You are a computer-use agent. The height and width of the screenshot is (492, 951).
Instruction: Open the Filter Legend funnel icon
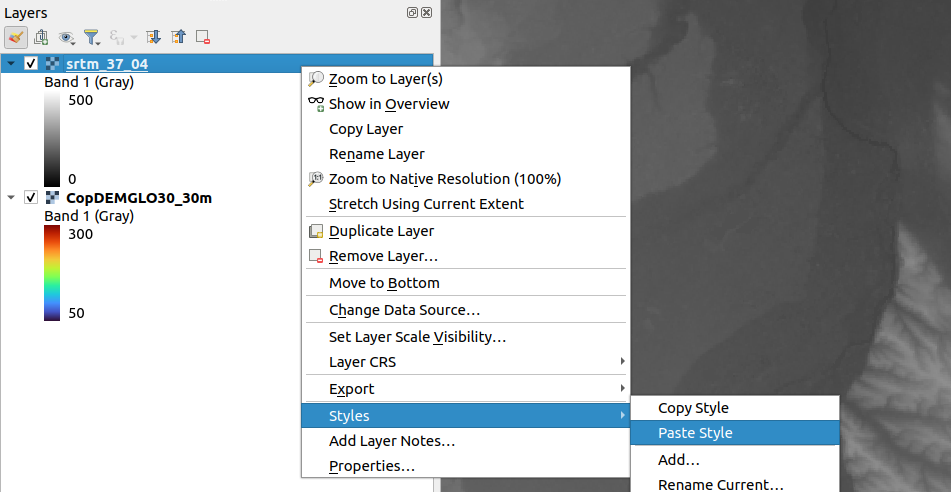click(x=92, y=37)
